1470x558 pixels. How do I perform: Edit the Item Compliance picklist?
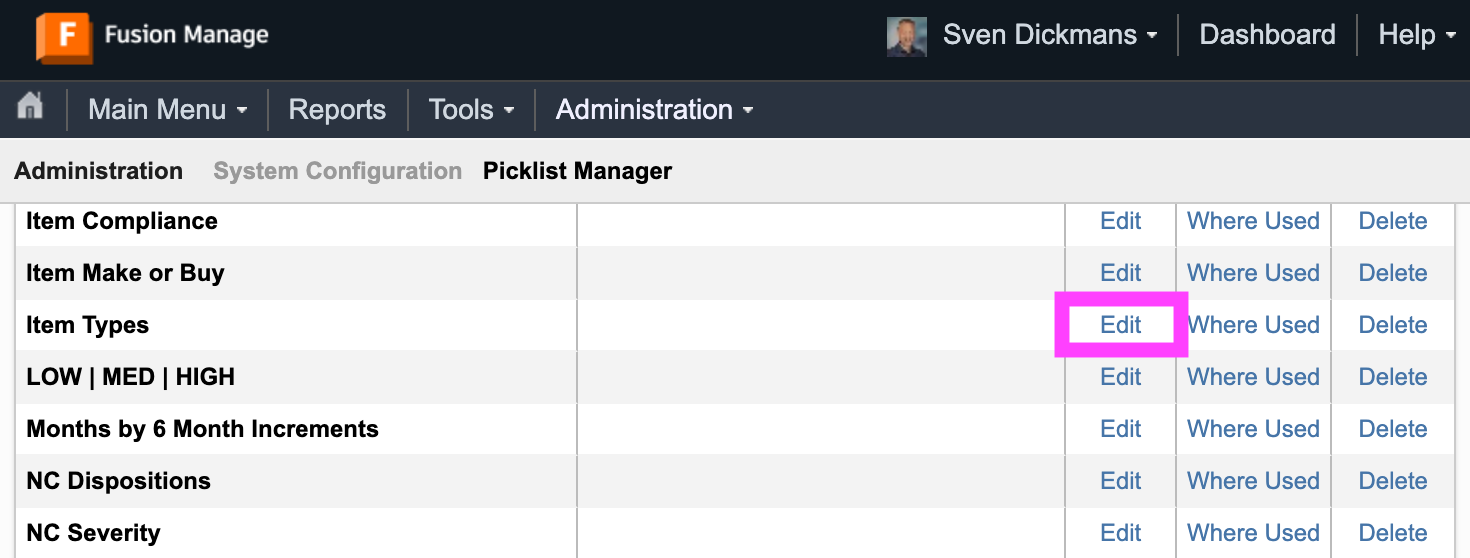pos(1120,221)
